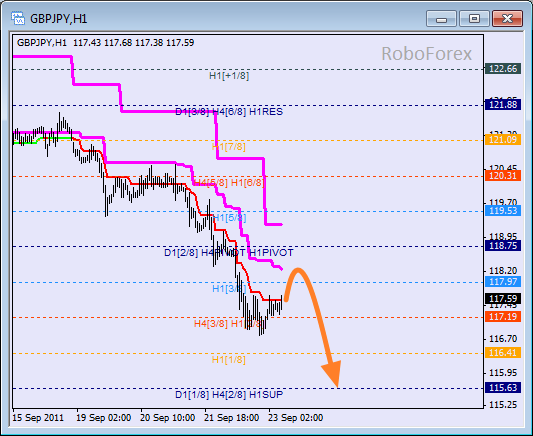The height and width of the screenshot is (436, 533).
Task: Click the orange forecast arrow head
Action: 332,374
